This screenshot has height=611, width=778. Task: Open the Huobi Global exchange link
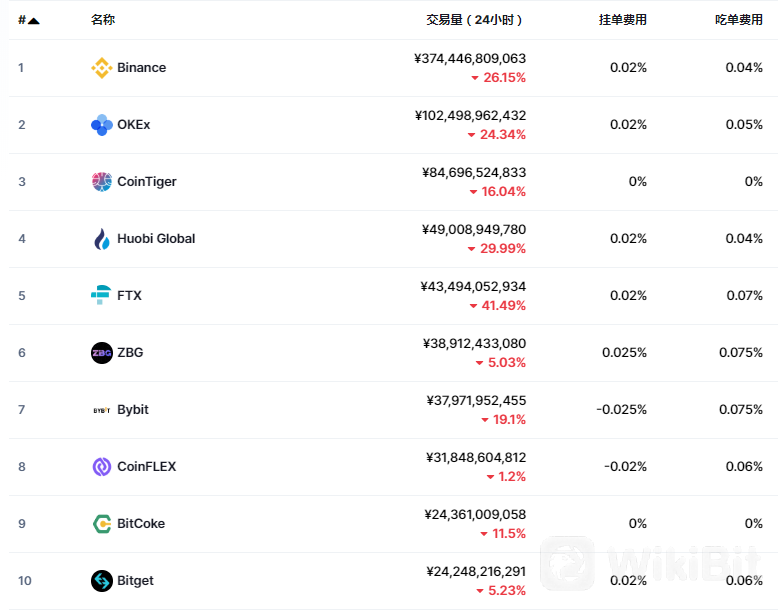(x=156, y=239)
